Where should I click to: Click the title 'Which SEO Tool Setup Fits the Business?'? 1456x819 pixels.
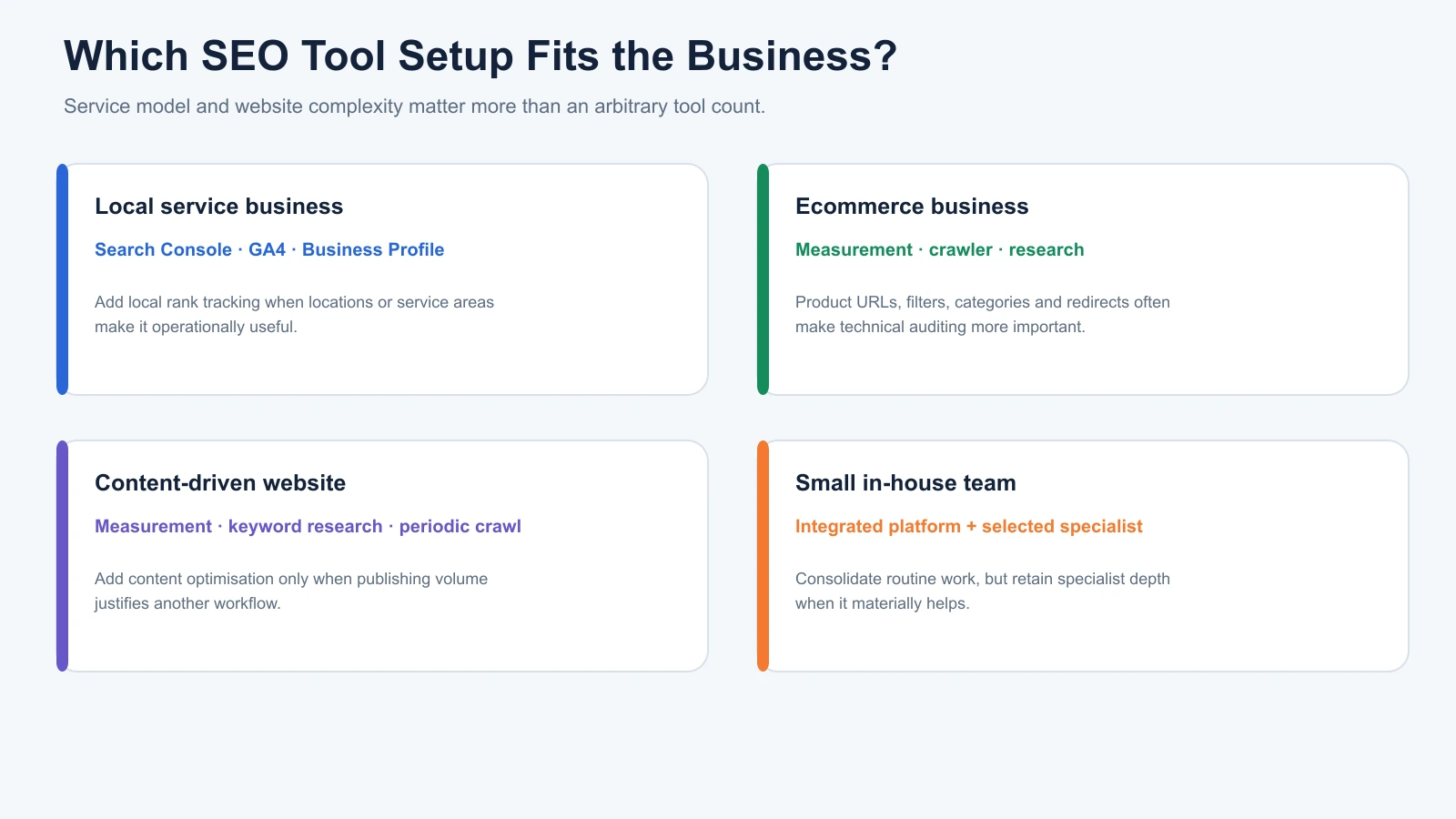pyautogui.click(x=480, y=56)
